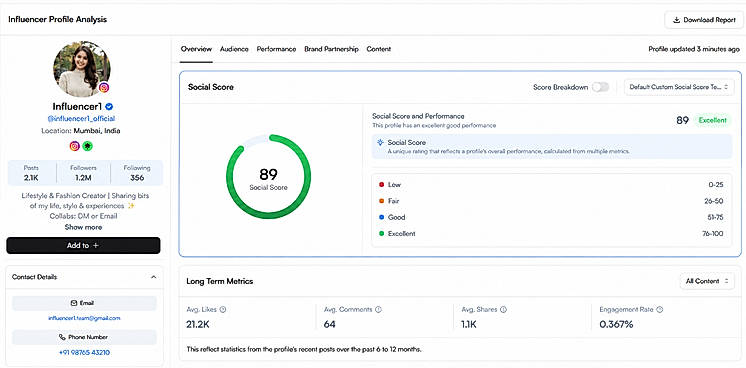Click the envelope icon in Email label
The height and width of the screenshot is (368, 746).
click(74, 303)
